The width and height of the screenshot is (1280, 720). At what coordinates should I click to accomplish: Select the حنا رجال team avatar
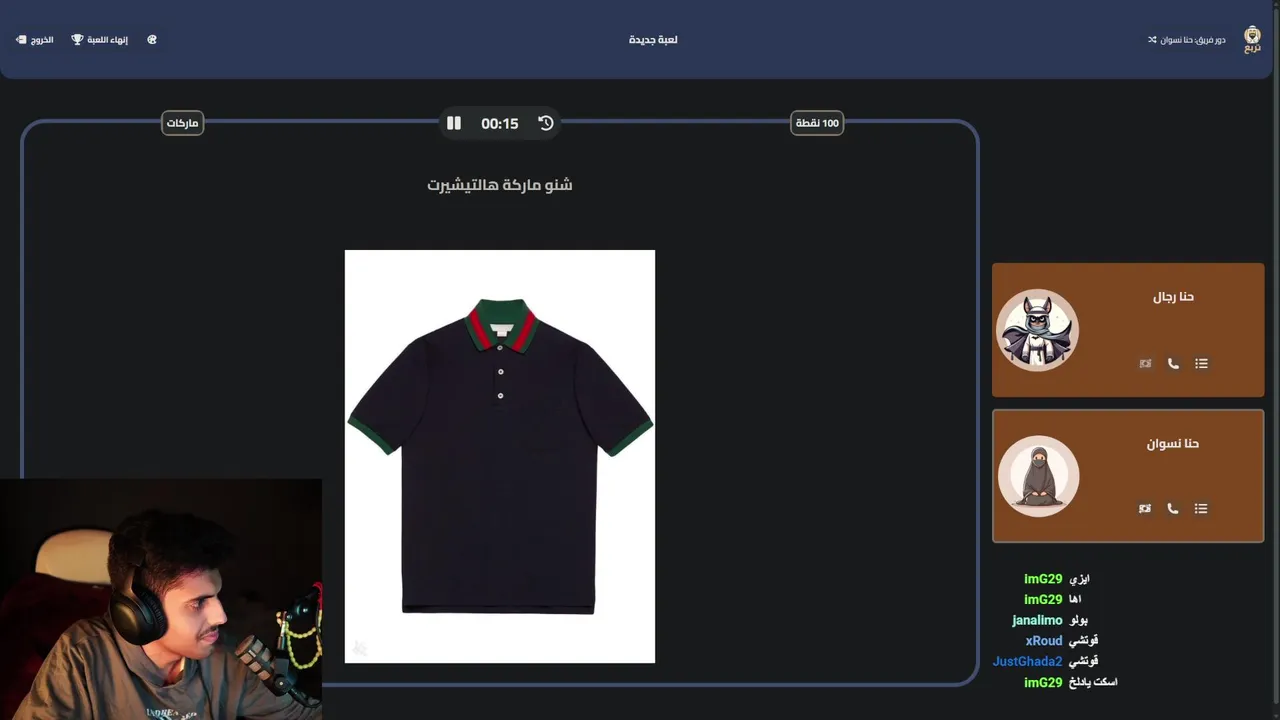point(1038,330)
